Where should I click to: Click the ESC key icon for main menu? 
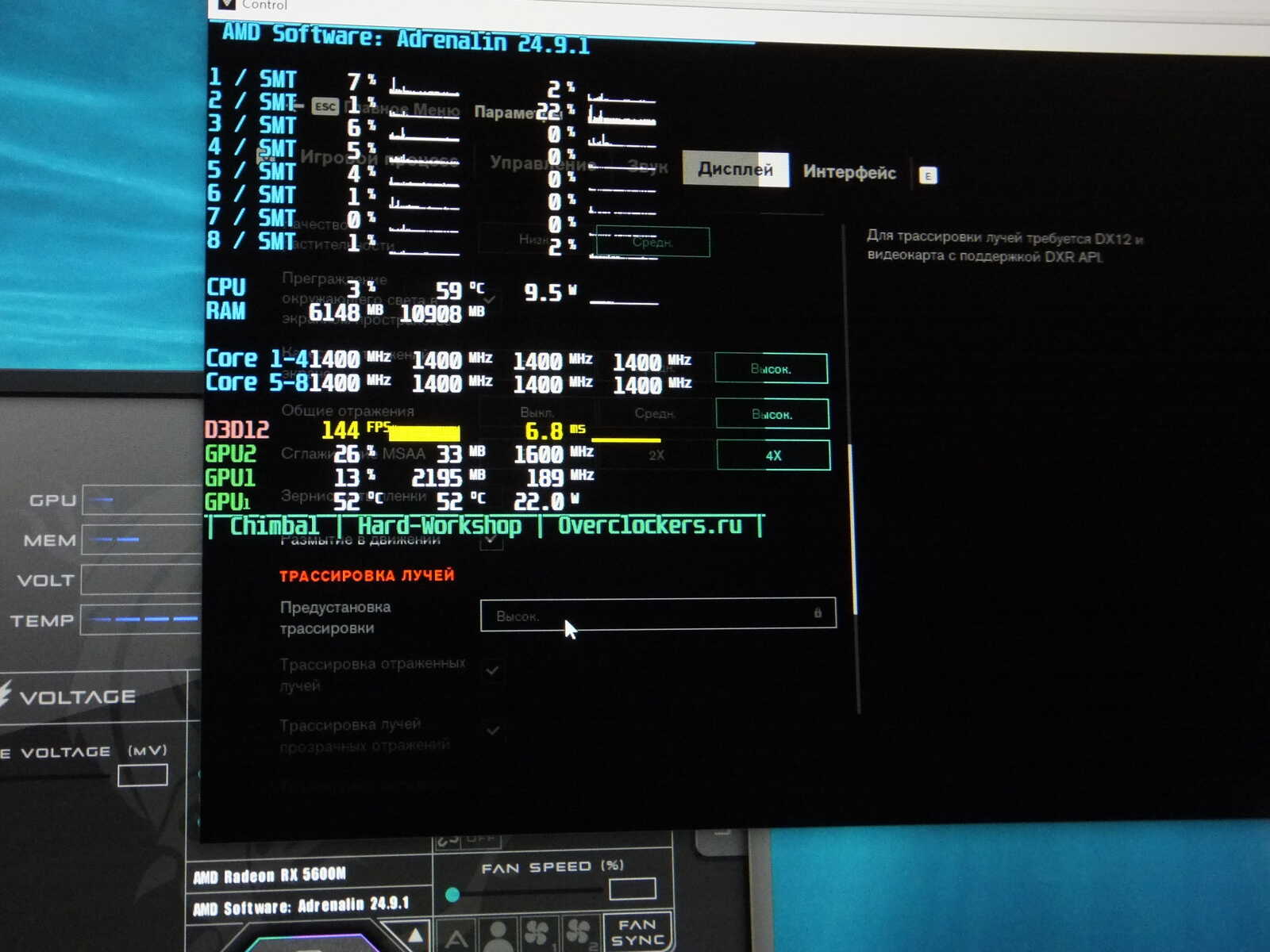[x=325, y=106]
